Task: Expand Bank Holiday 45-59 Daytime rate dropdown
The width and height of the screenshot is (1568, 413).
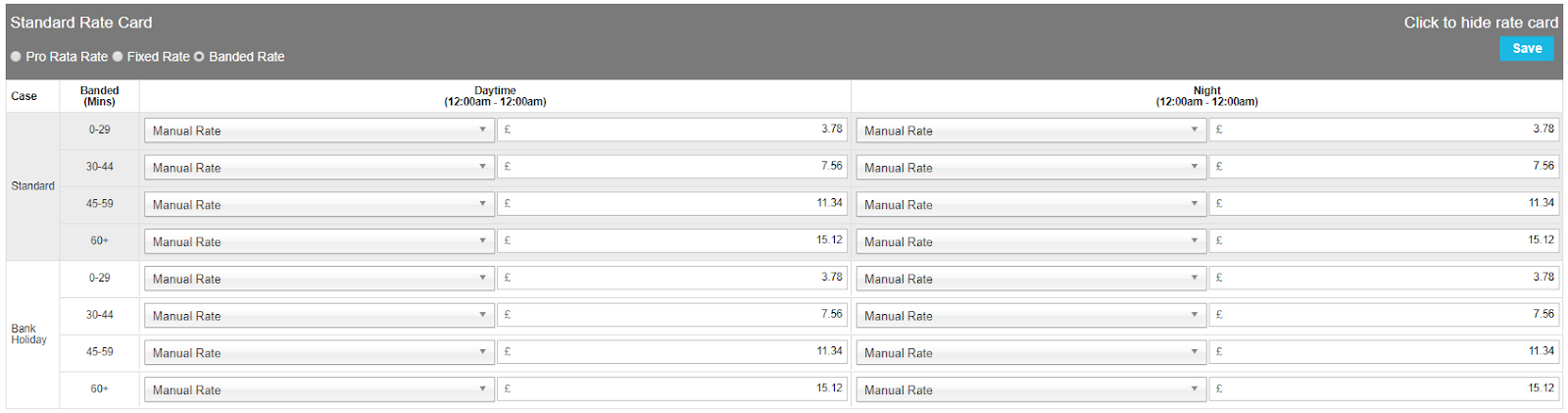Action: (318, 352)
